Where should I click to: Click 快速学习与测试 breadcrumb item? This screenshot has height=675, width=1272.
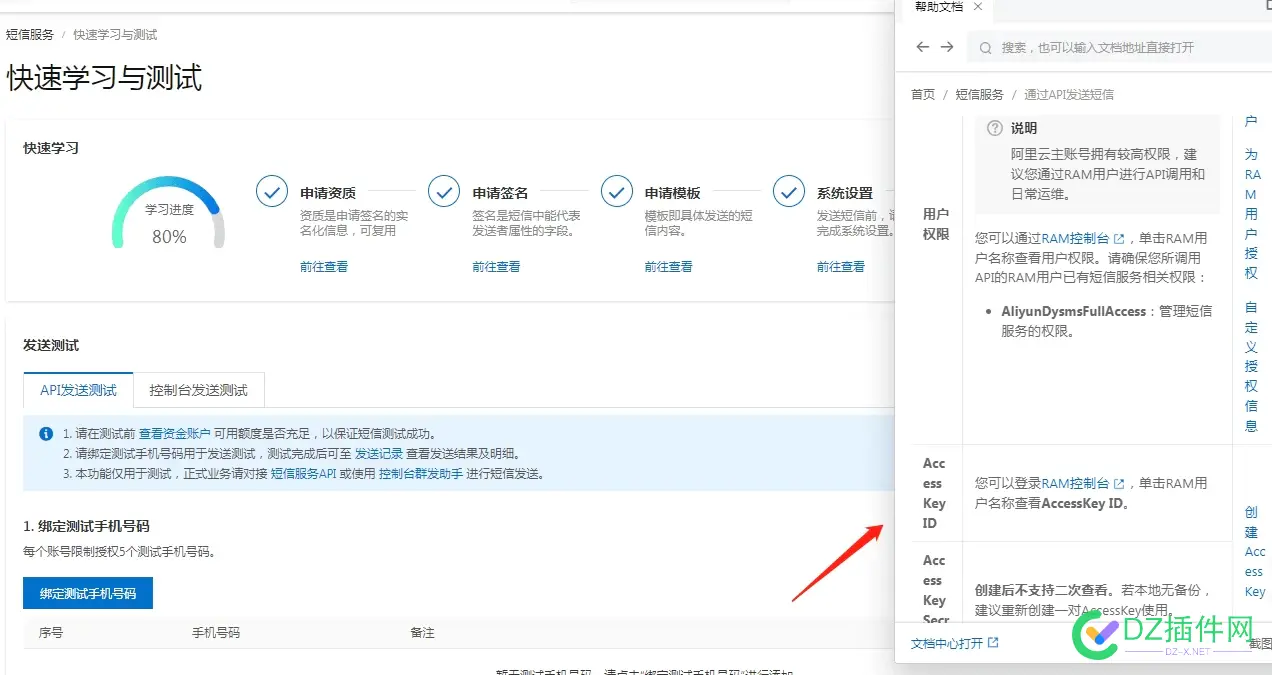coord(115,35)
